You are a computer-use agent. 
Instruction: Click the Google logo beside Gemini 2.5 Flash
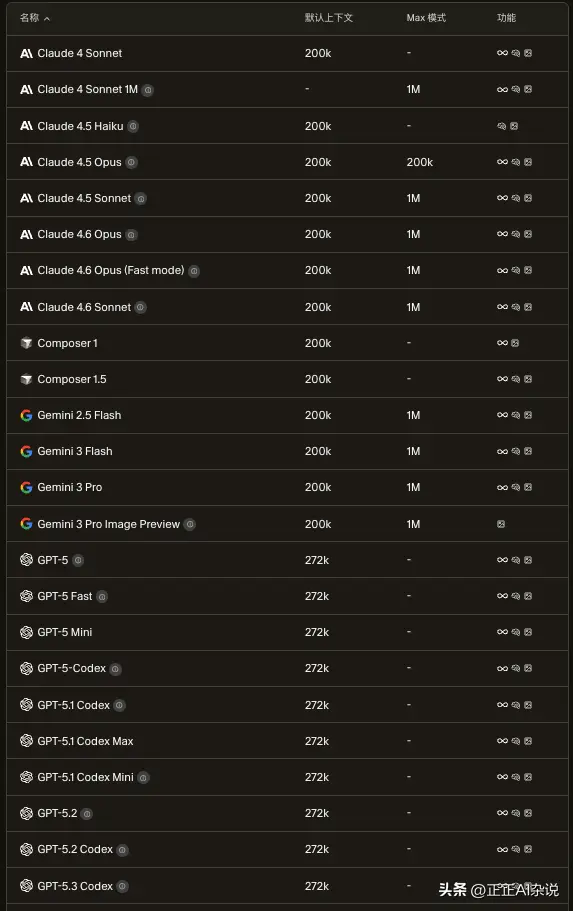coord(26,415)
